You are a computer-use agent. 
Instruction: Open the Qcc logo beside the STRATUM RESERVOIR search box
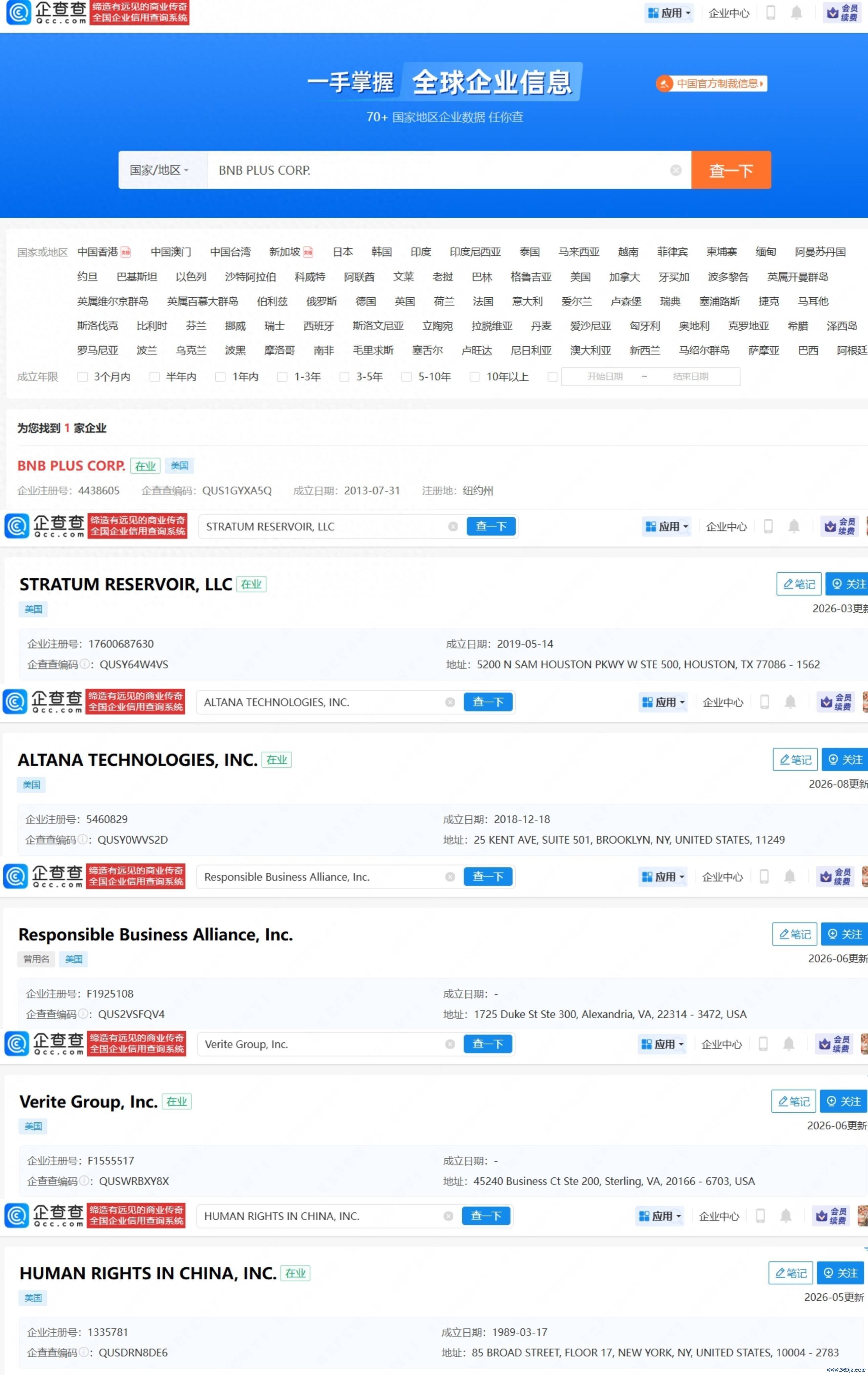pos(45,526)
